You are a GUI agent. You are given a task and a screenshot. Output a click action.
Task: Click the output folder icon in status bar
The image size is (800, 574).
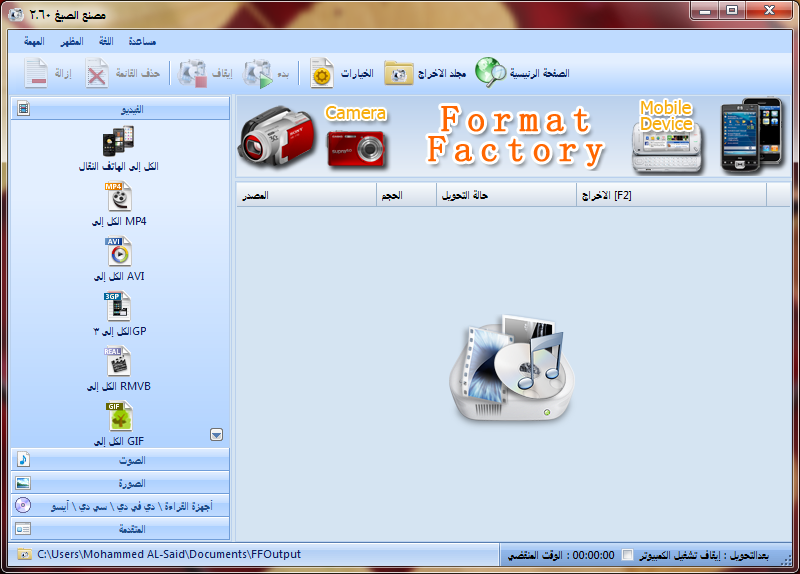(x=23, y=554)
